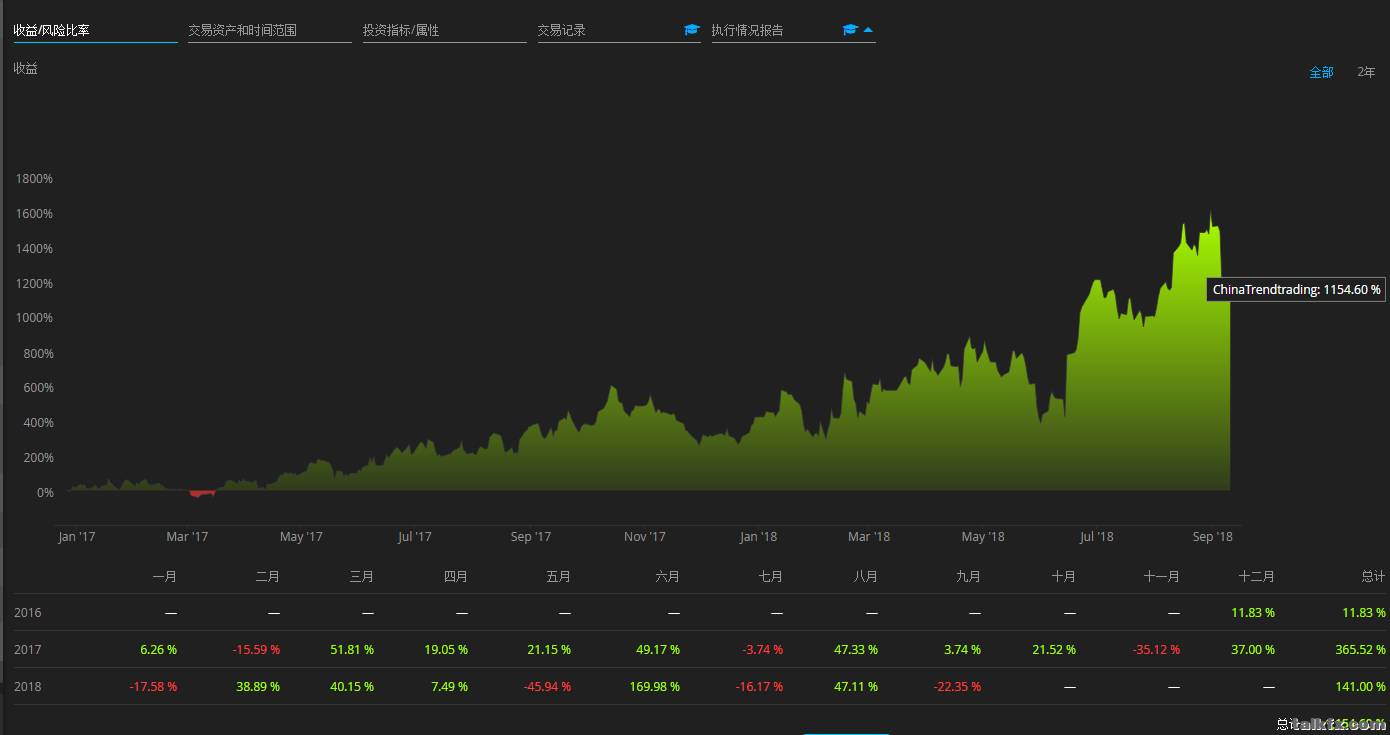The height and width of the screenshot is (735, 1390).
Task: Click the 收益 chart title
Action: [x=25, y=69]
